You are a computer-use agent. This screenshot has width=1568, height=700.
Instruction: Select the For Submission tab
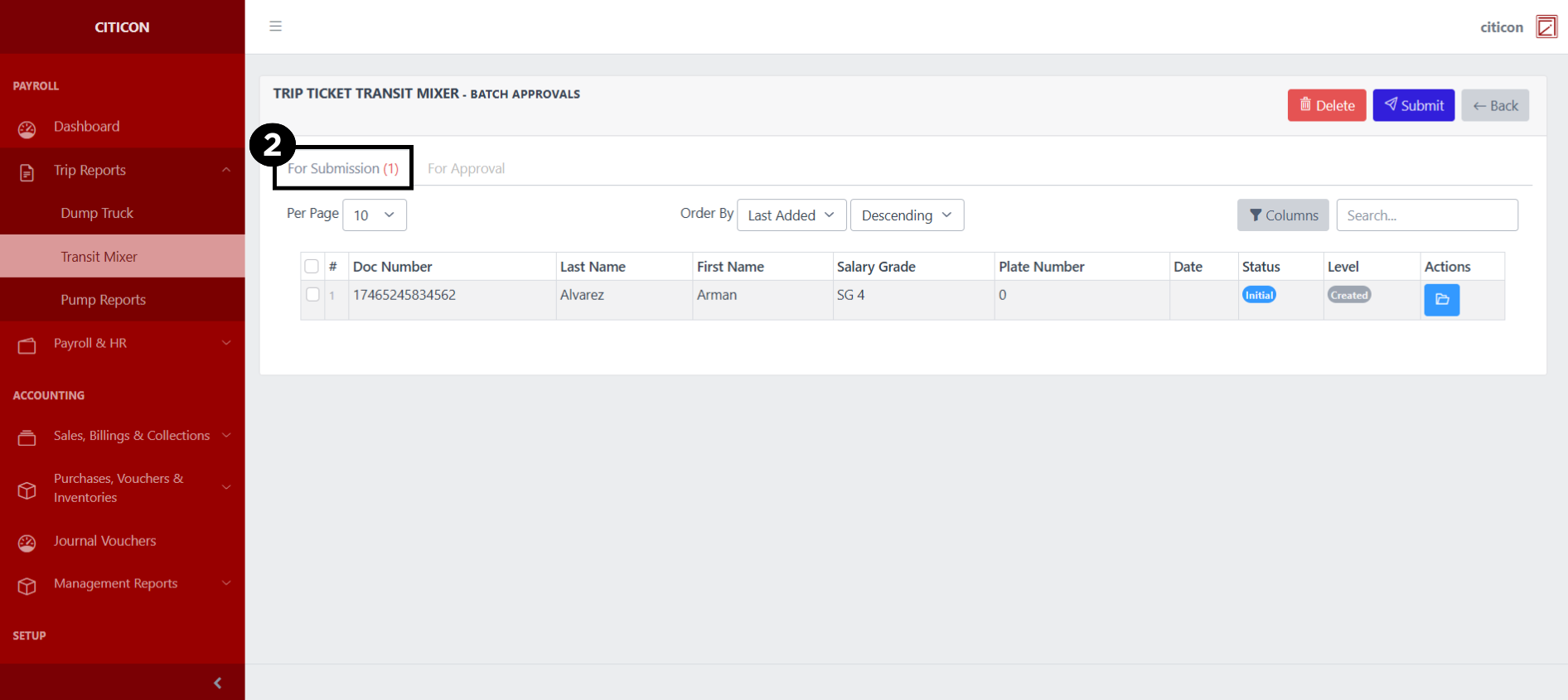(343, 169)
